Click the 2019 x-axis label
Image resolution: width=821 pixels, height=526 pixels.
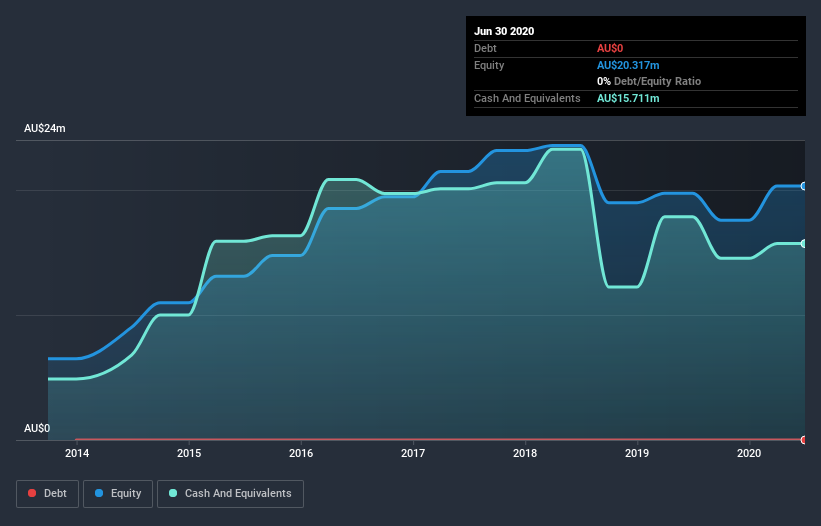637,453
